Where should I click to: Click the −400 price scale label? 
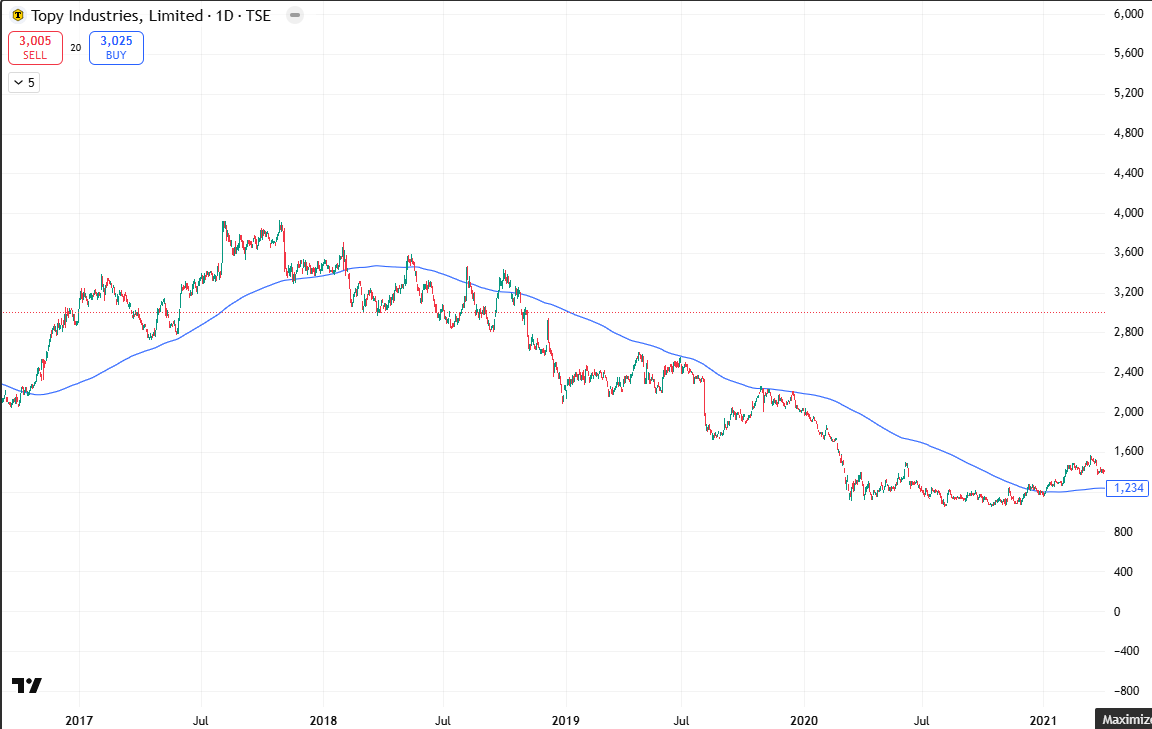coord(1126,651)
